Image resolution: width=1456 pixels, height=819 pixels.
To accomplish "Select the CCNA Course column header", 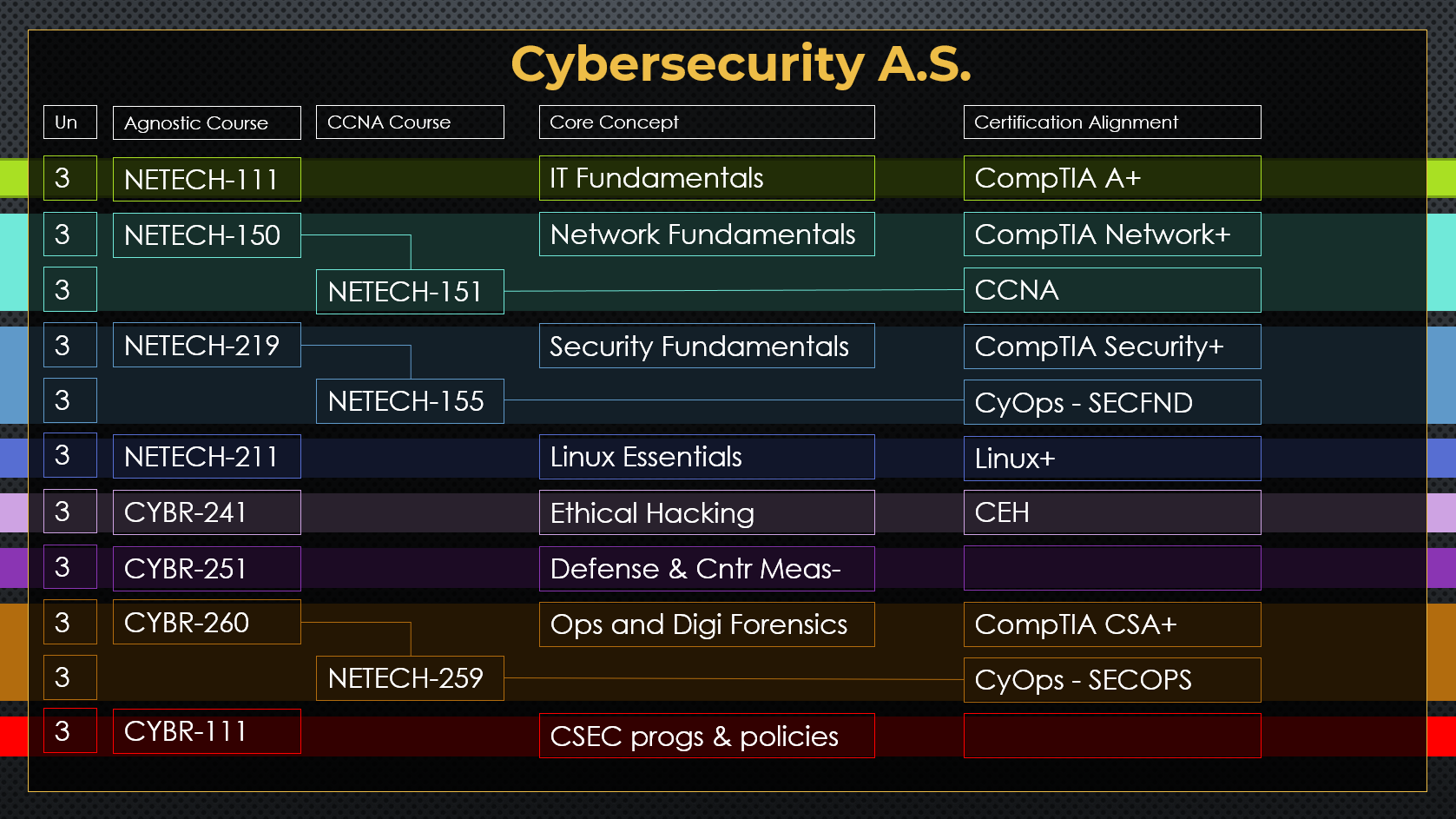I will (x=410, y=122).
